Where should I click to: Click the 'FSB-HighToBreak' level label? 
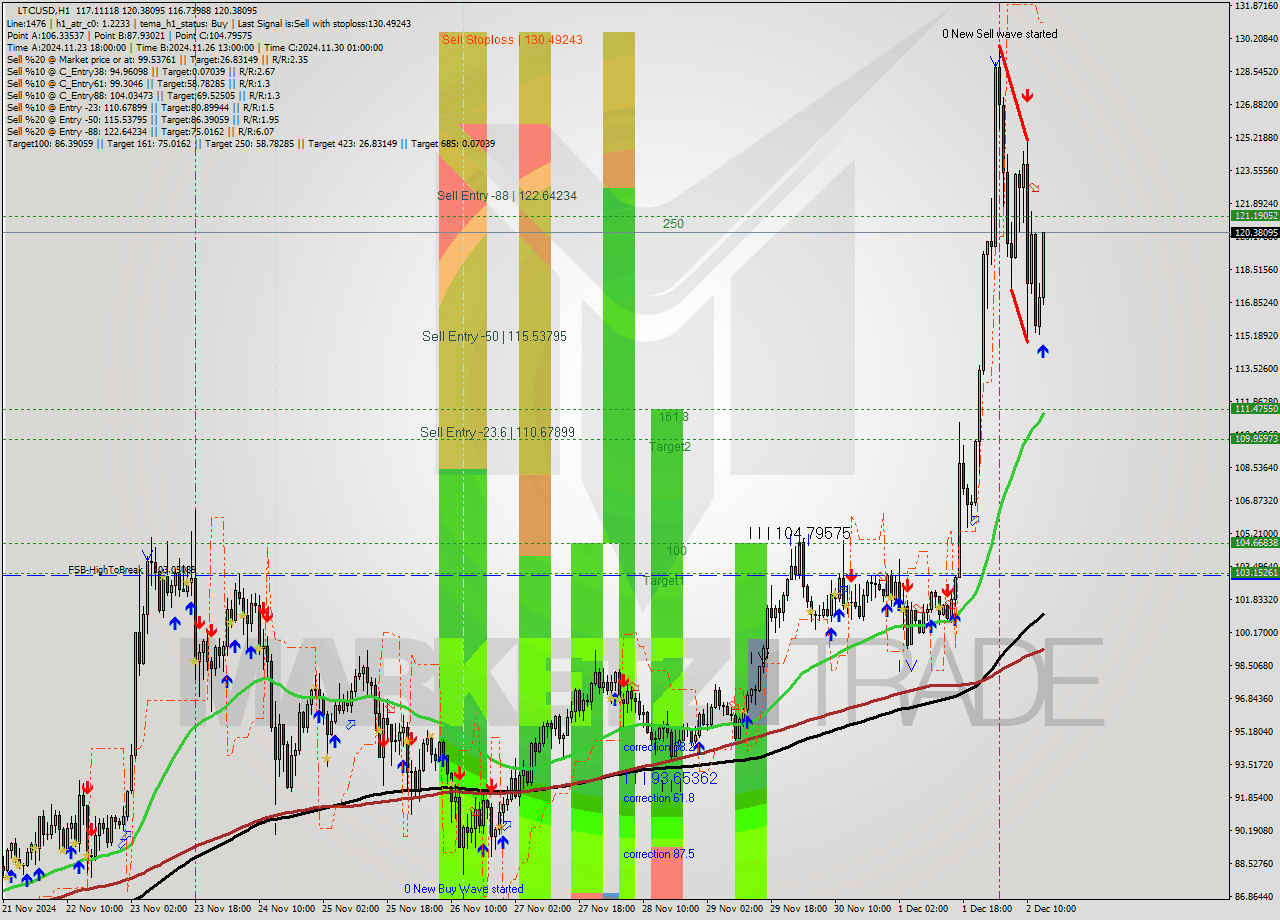(x=105, y=570)
